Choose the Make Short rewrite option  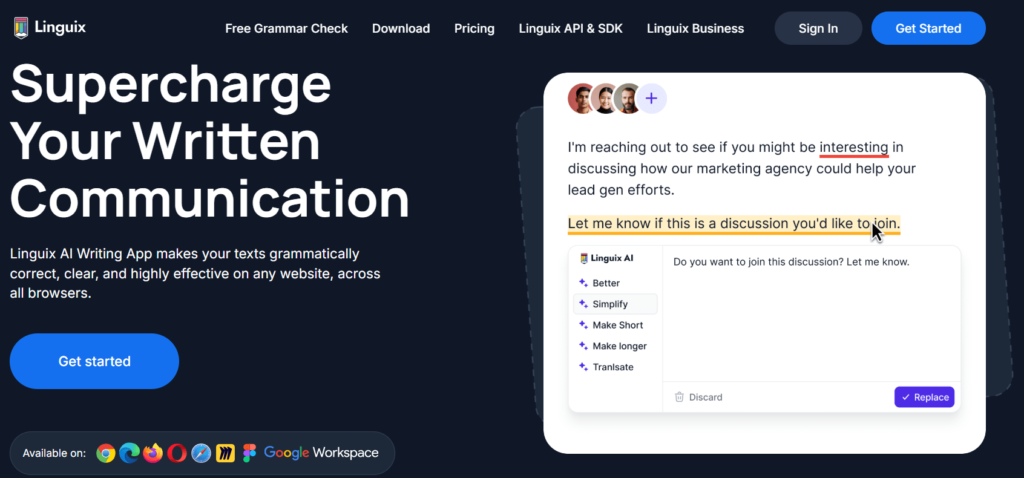coord(616,325)
